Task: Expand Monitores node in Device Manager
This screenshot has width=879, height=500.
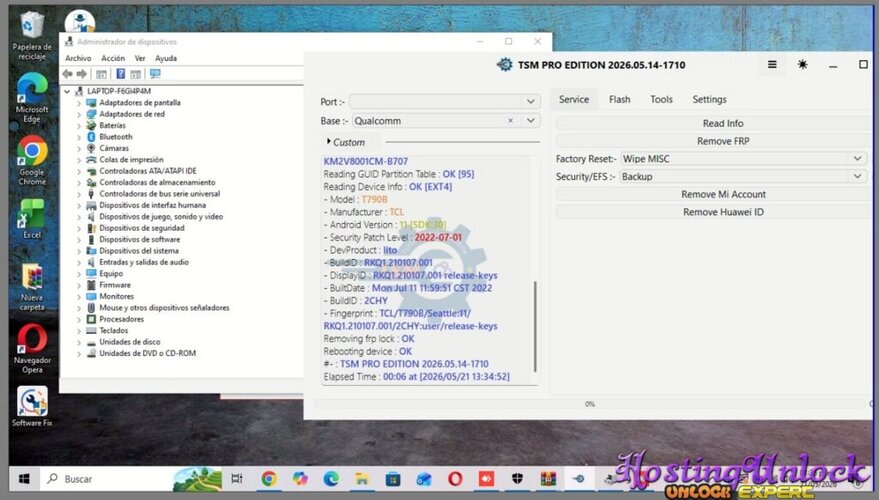Action: pyautogui.click(x=78, y=297)
